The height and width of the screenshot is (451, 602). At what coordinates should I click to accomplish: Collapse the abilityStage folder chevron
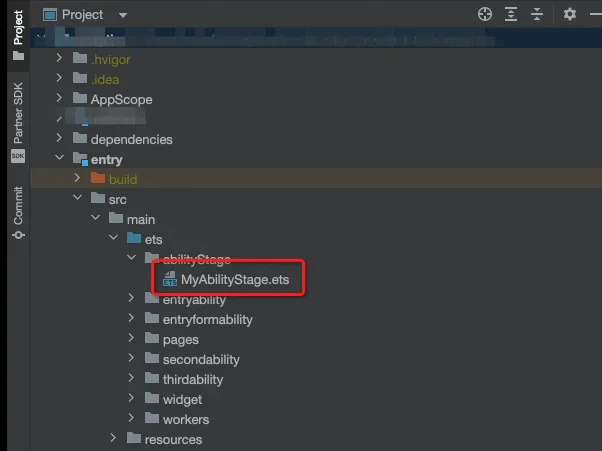[x=132, y=257]
